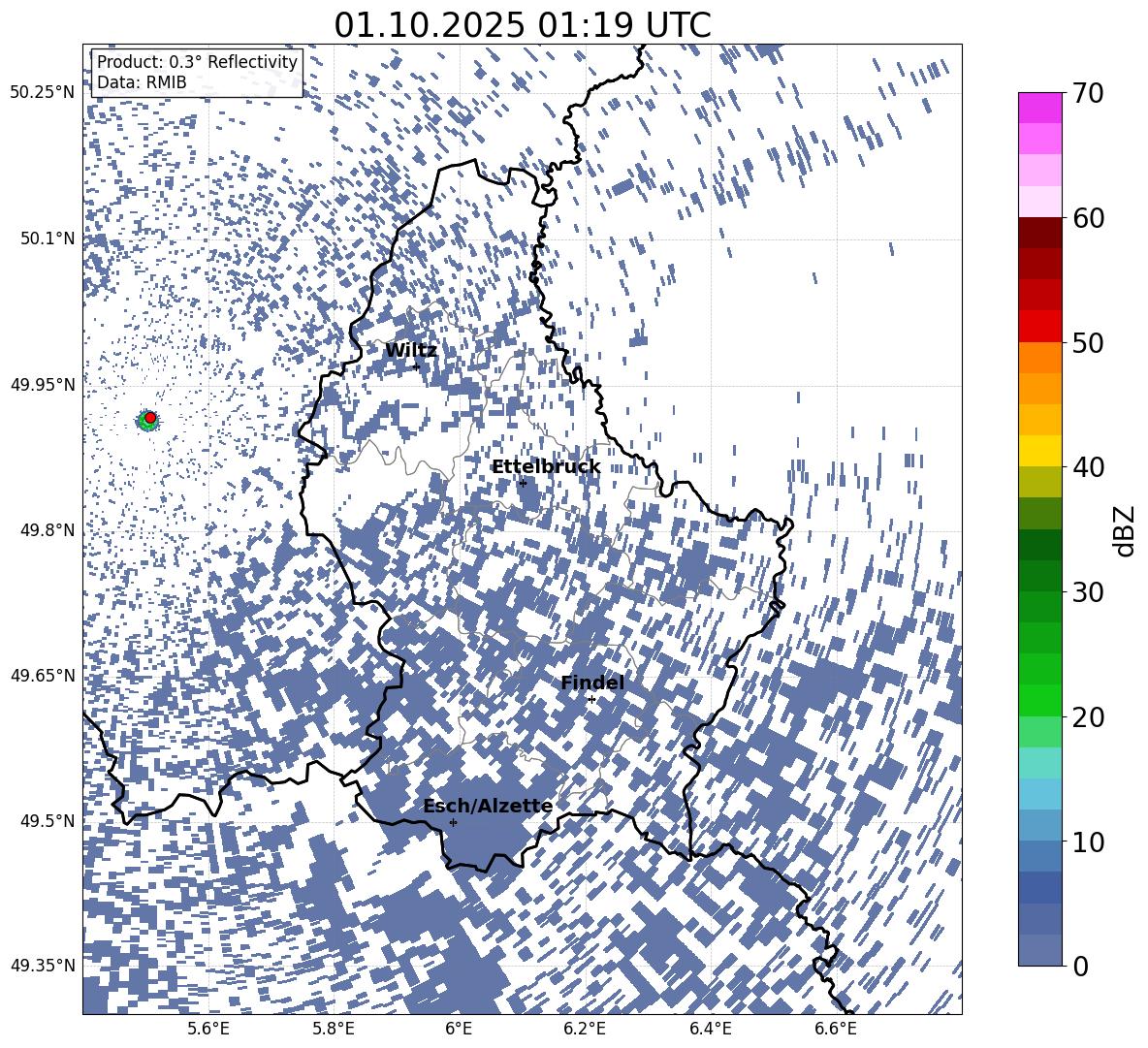
Task: Click the red radar site marker
Action: [x=150, y=417]
